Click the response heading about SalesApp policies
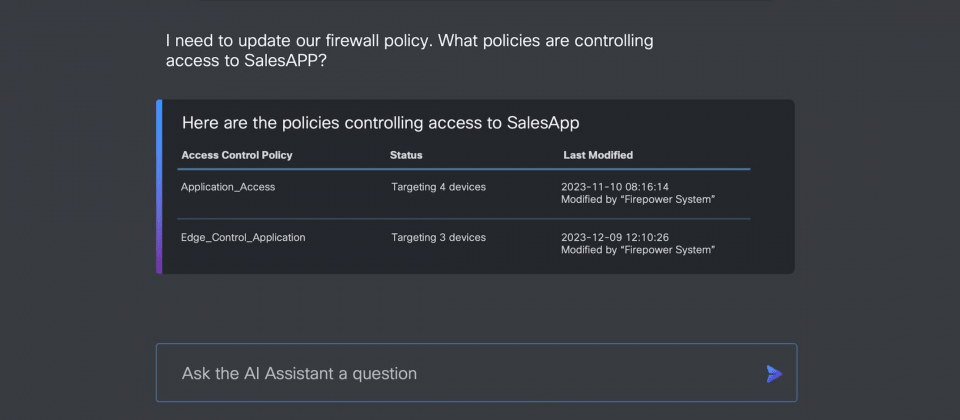This screenshot has width=960, height=420. click(x=380, y=123)
